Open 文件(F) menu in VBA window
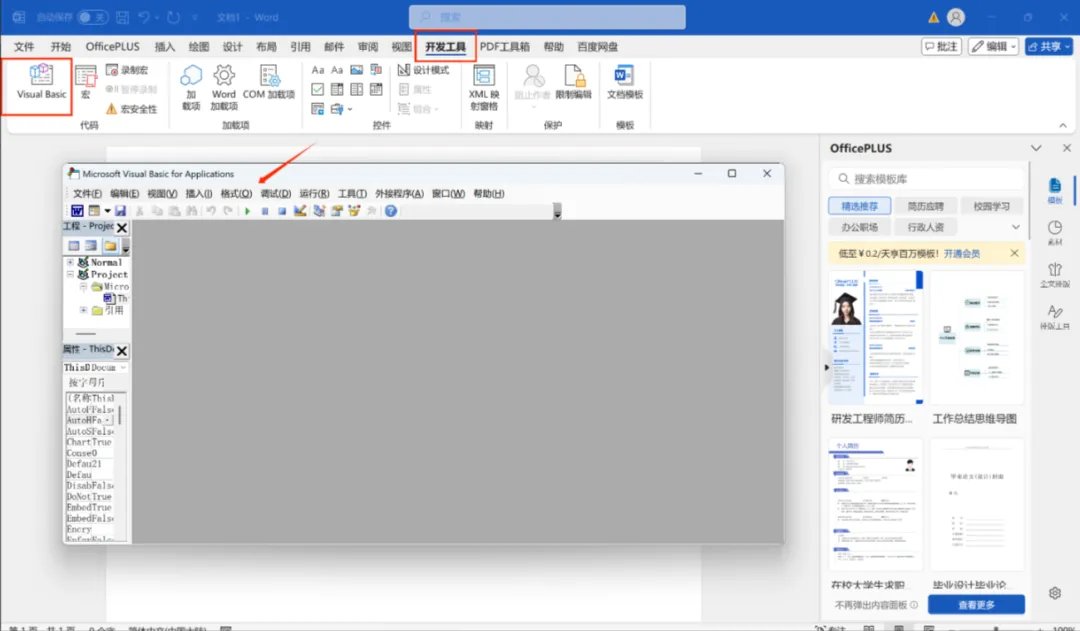1080x631 pixels. pyautogui.click(x=87, y=194)
